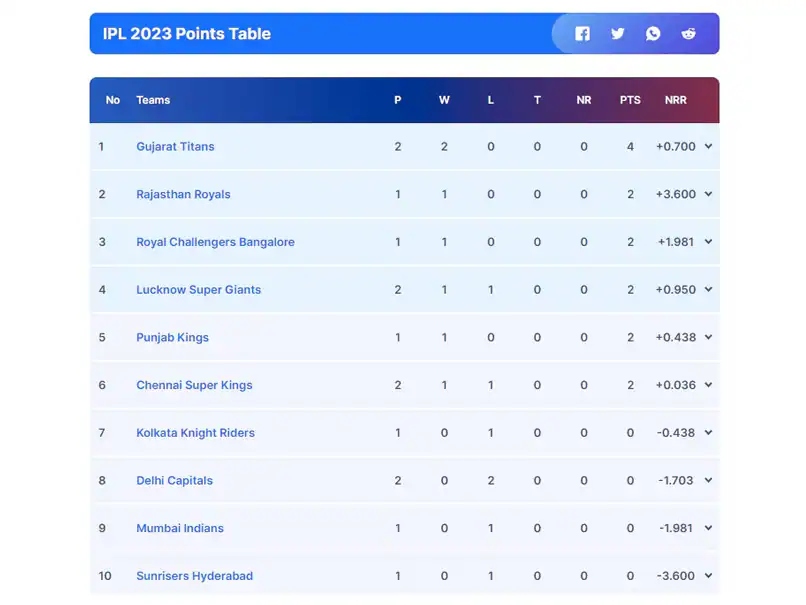Viewport: 806px width, 605px height.
Task: Open the Gujarat Titans team link
Action: [x=175, y=146]
